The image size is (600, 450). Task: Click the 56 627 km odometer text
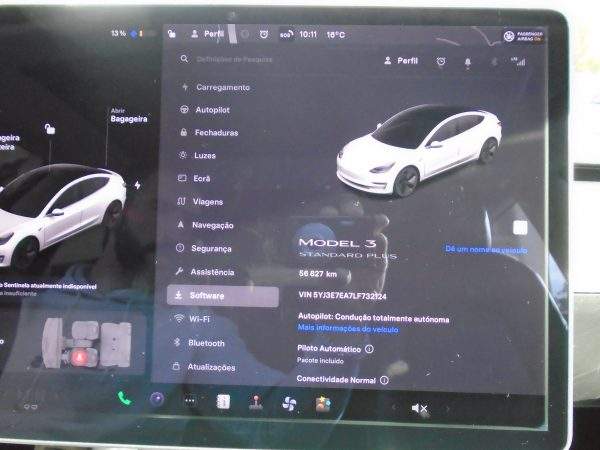[318, 274]
